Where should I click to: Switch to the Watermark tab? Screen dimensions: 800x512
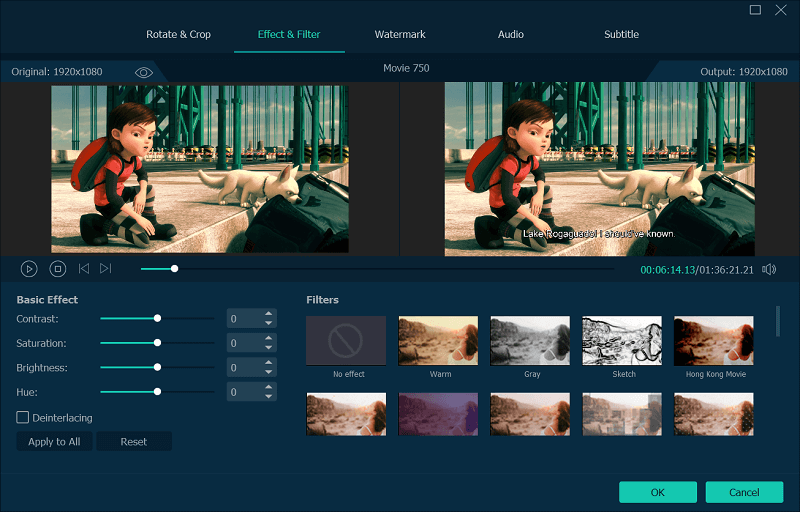tap(400, 34)
